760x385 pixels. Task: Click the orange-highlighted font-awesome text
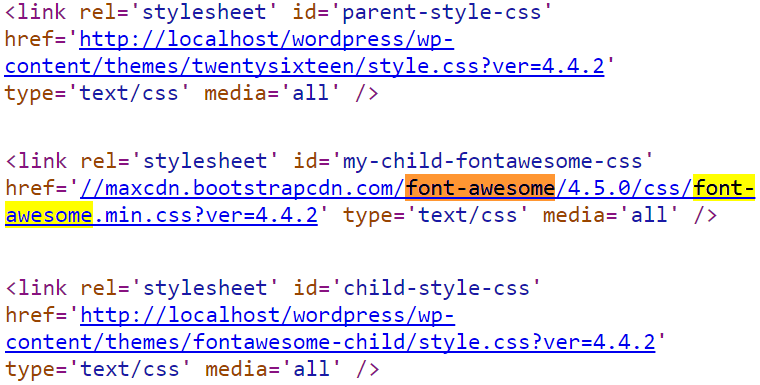[480, 187]
